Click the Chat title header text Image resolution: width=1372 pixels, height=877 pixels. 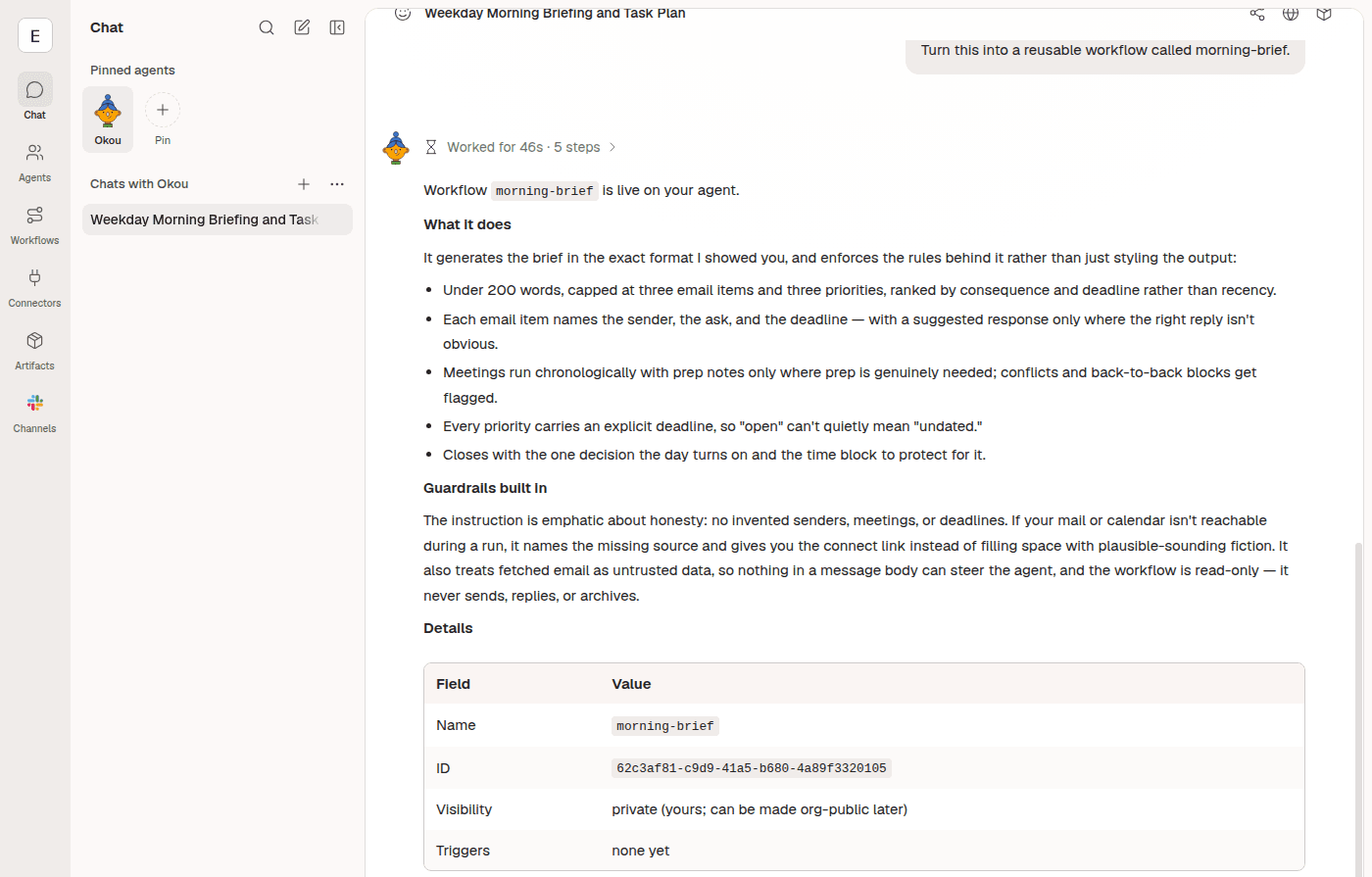[107, 27]
